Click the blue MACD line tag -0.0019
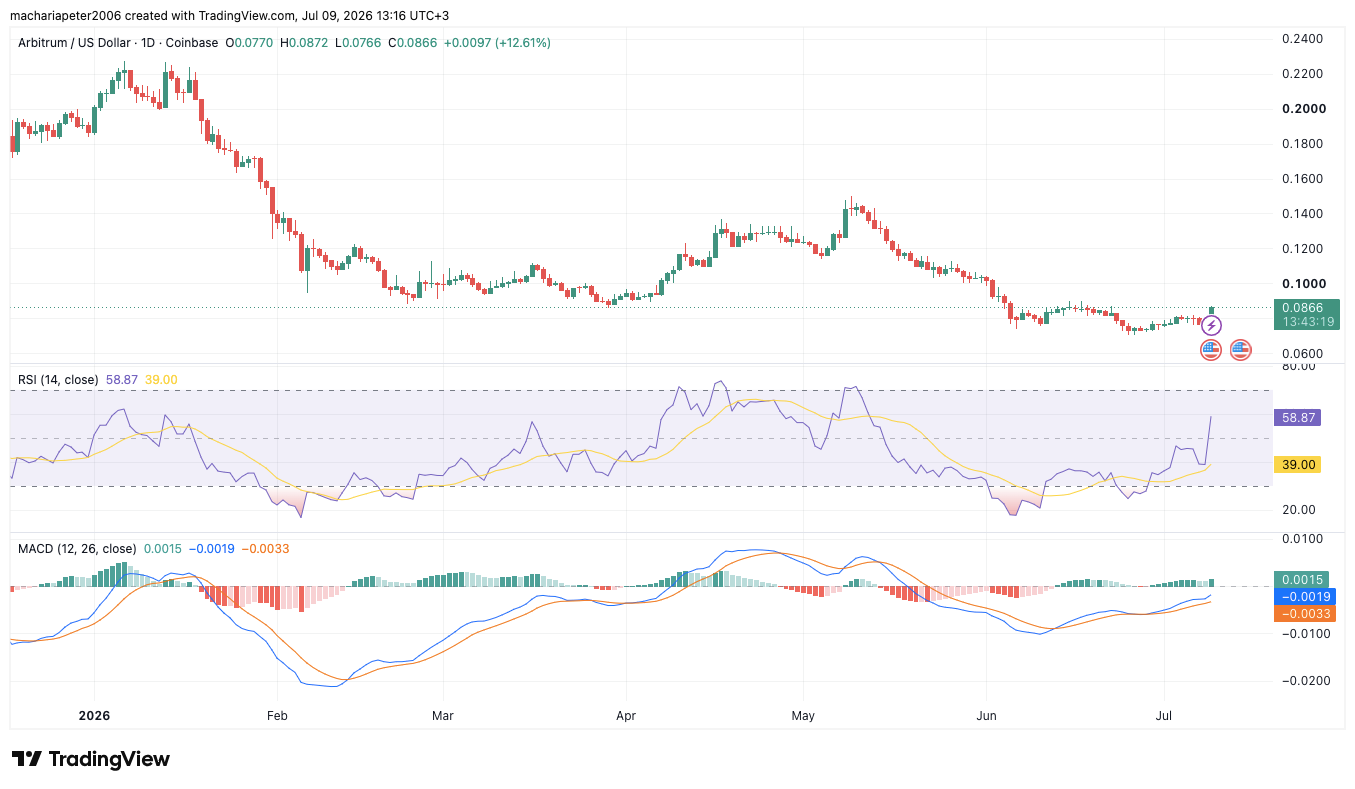 [1303, 596]
